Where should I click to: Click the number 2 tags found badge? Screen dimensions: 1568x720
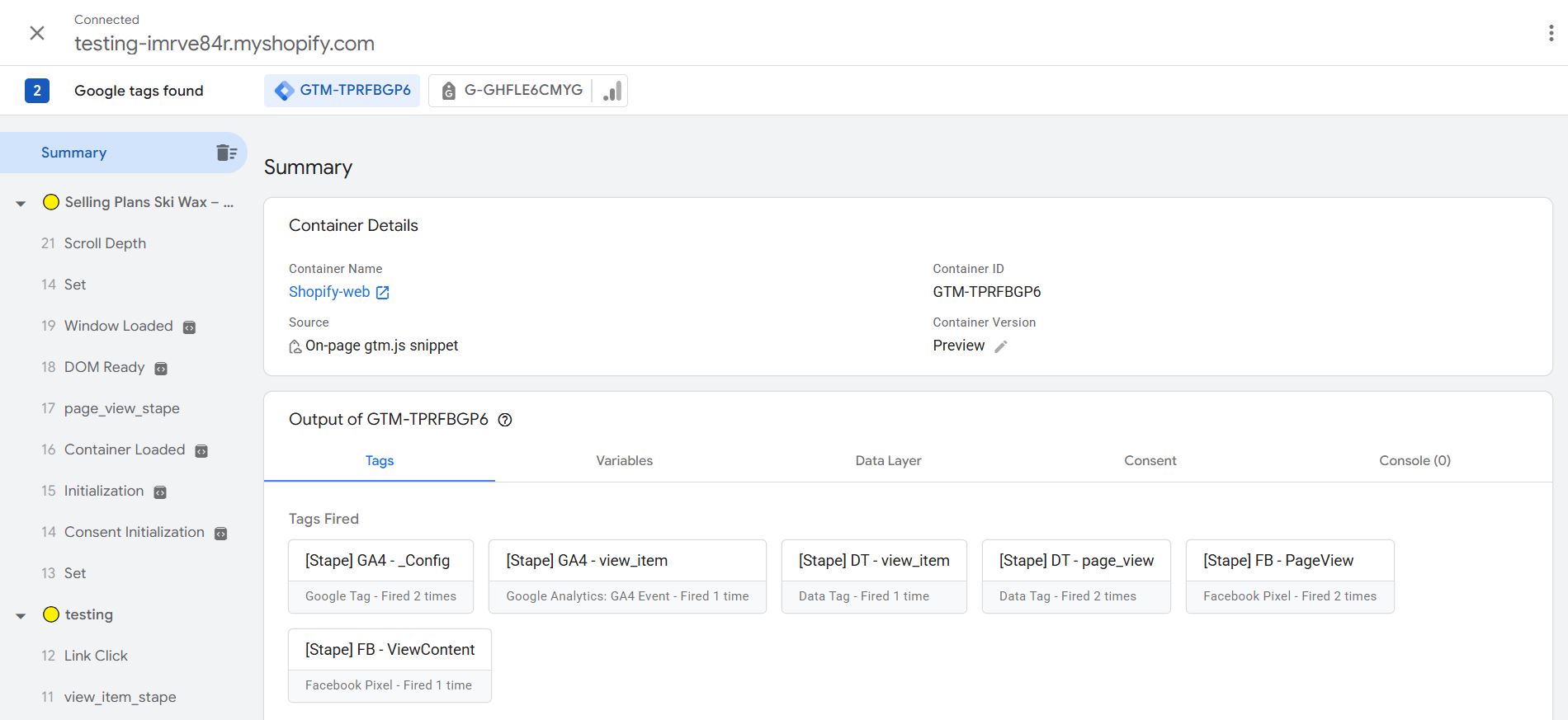[37, 91]
